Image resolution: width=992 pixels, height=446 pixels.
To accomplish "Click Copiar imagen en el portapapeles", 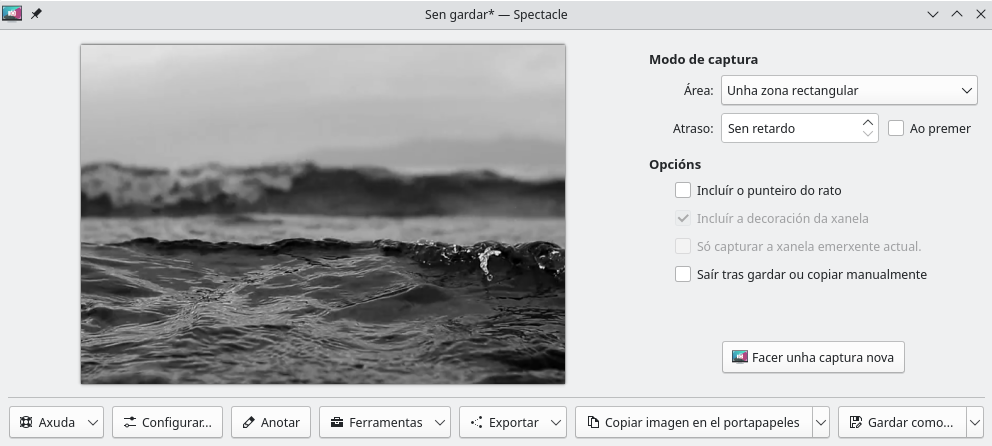I will point(693,422).
